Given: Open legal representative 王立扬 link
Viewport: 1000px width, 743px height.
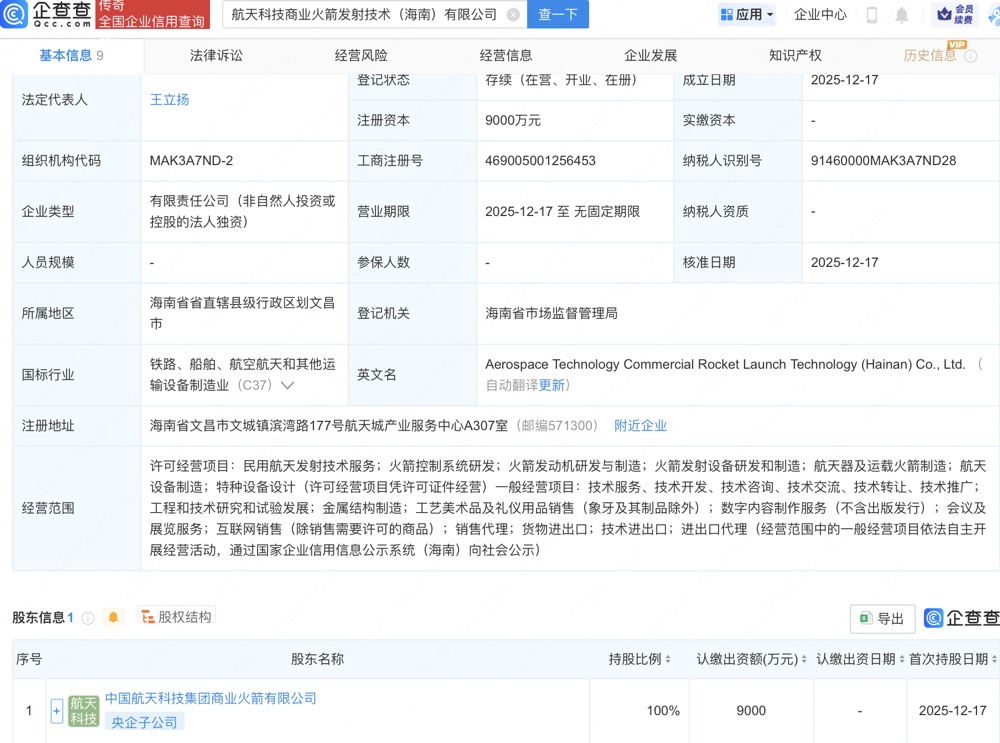Looking at the screenshot, I should pyautogui.click(x=169, y=99).
